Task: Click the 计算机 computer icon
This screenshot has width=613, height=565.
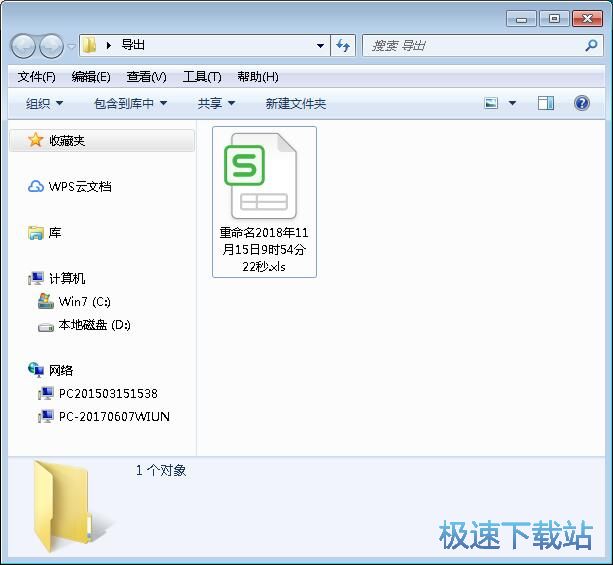Action: tap(36, 278)
